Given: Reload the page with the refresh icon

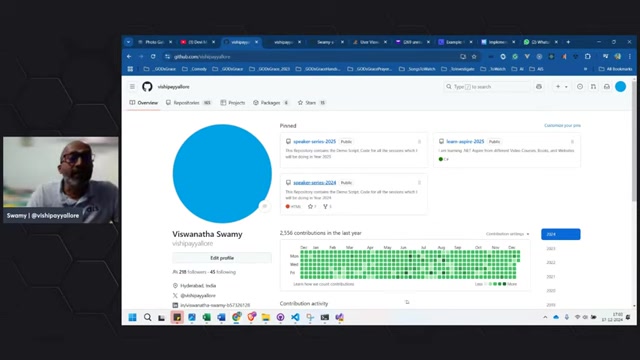Looking at the screenshot, I should pos(153,57).
